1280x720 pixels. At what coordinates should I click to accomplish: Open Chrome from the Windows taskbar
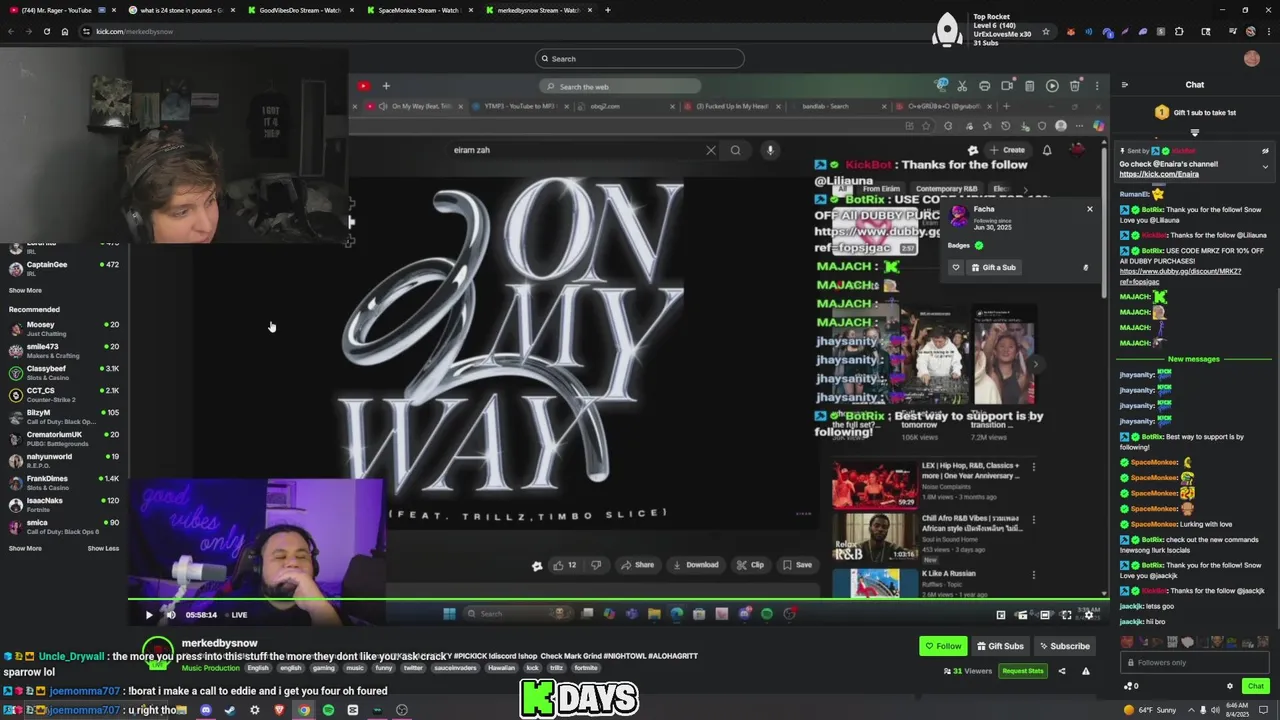[303, 710]
